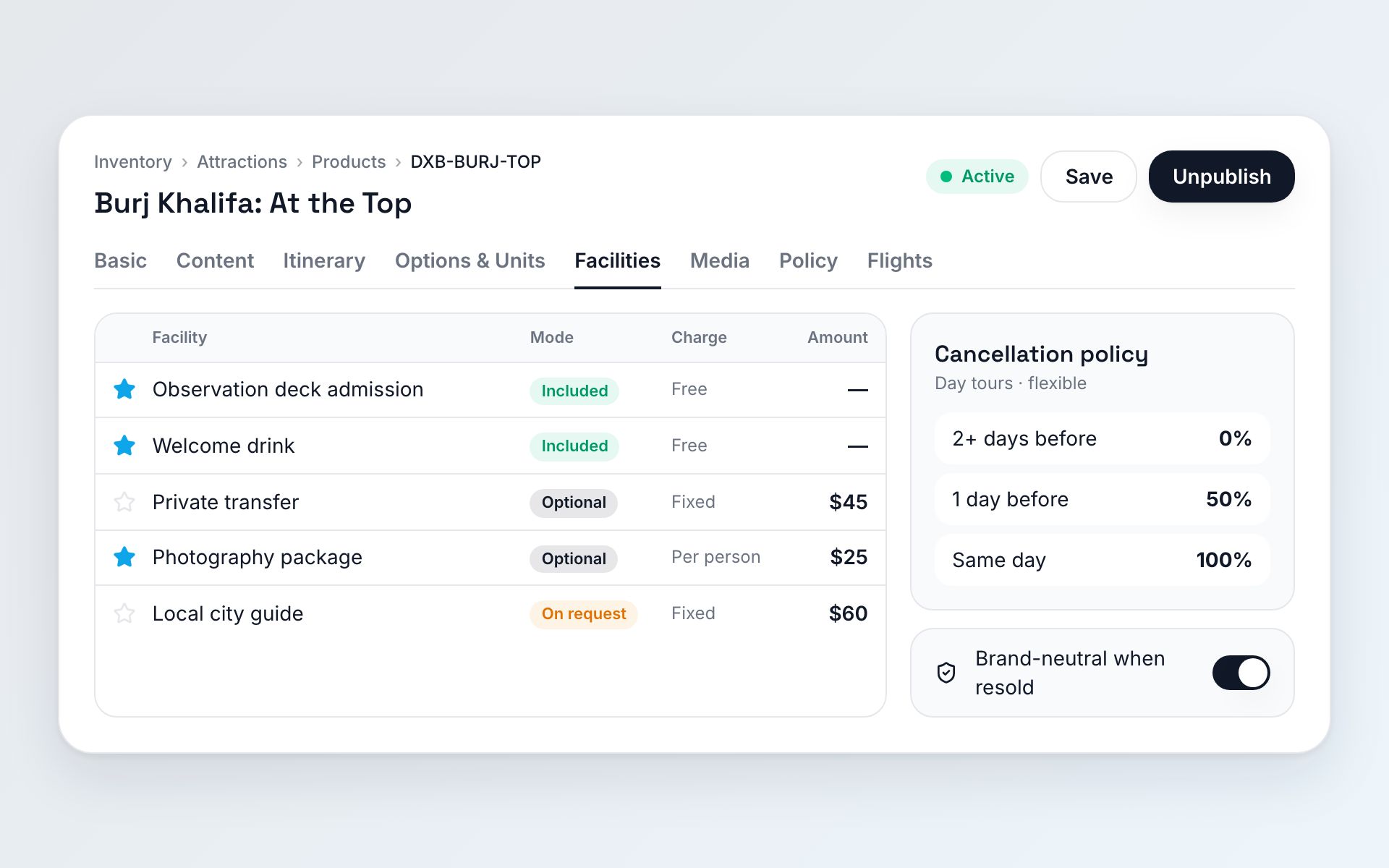Select the Facilities tab
The width and height of the screenshot is (1389, 868).
click(617, 260)
